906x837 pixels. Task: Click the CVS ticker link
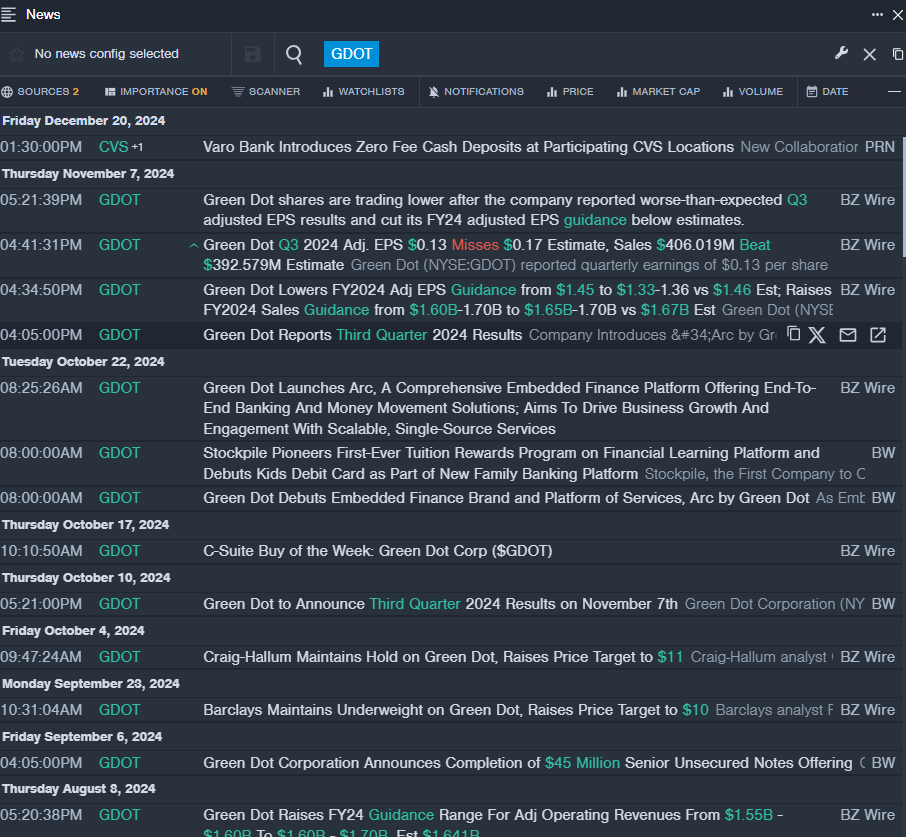(x=114, y=147)
